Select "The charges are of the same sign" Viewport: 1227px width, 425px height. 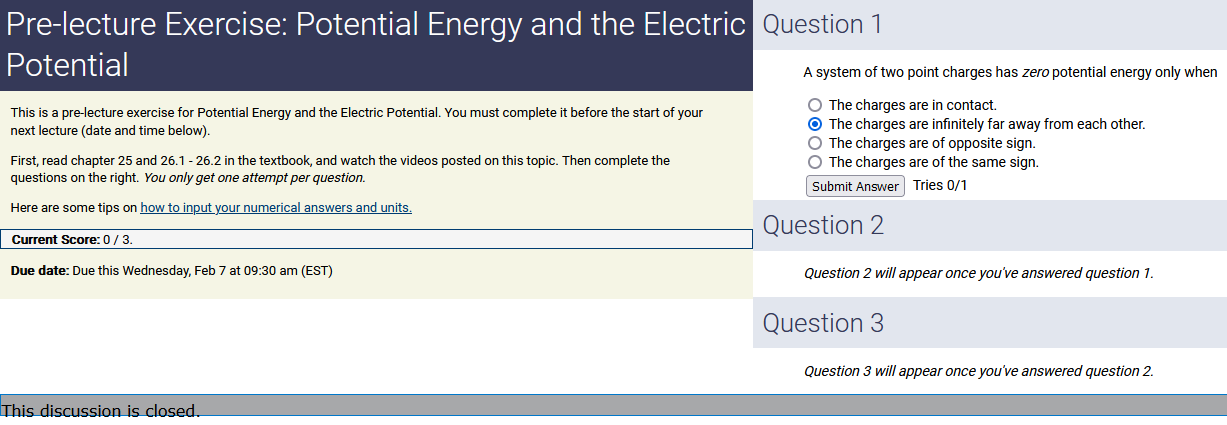(x=815, y=162)
